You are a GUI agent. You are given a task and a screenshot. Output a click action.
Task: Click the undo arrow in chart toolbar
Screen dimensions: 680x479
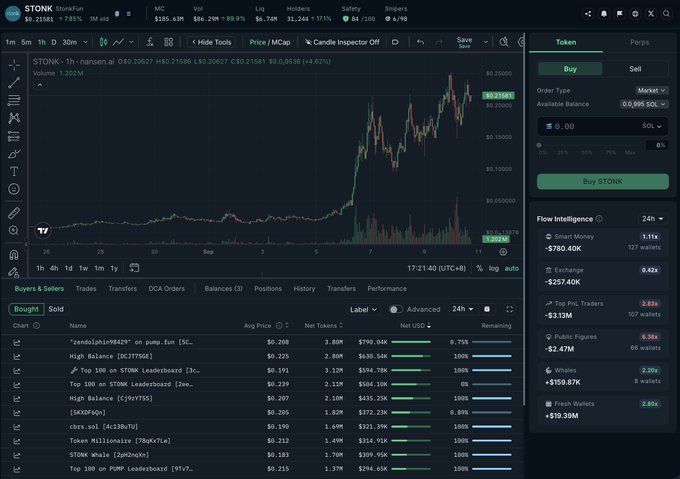(420, 42)
